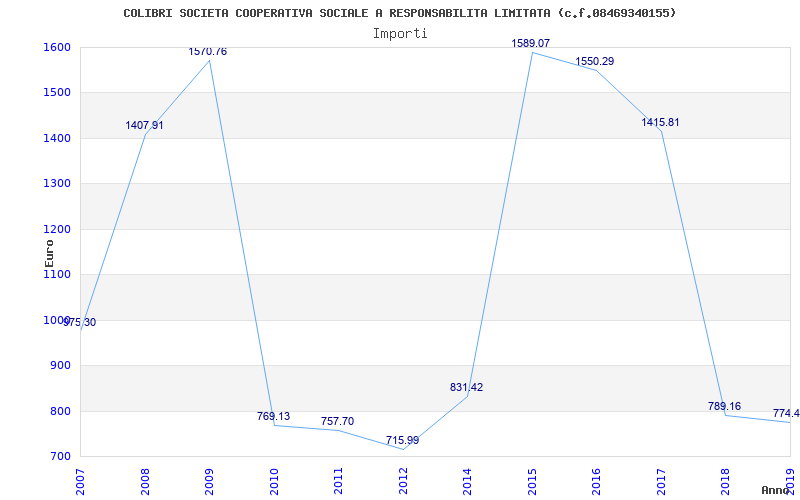Click y-axis value 700
This screenshot has width=800, height=500.
click(60, 457)
